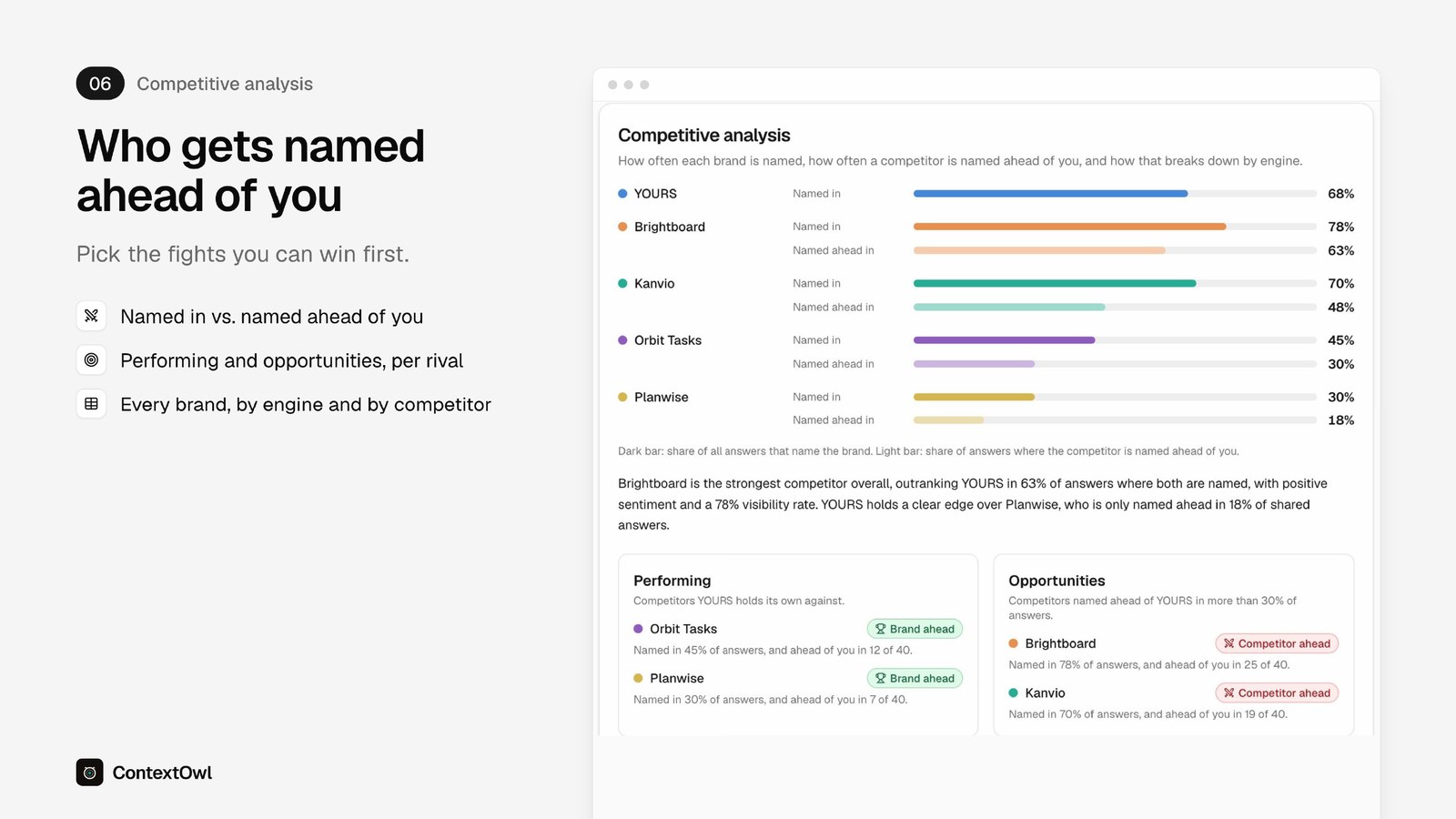Click the Competitive analysis panel title
The image size is (1456, 819).
tap(704, 136)
